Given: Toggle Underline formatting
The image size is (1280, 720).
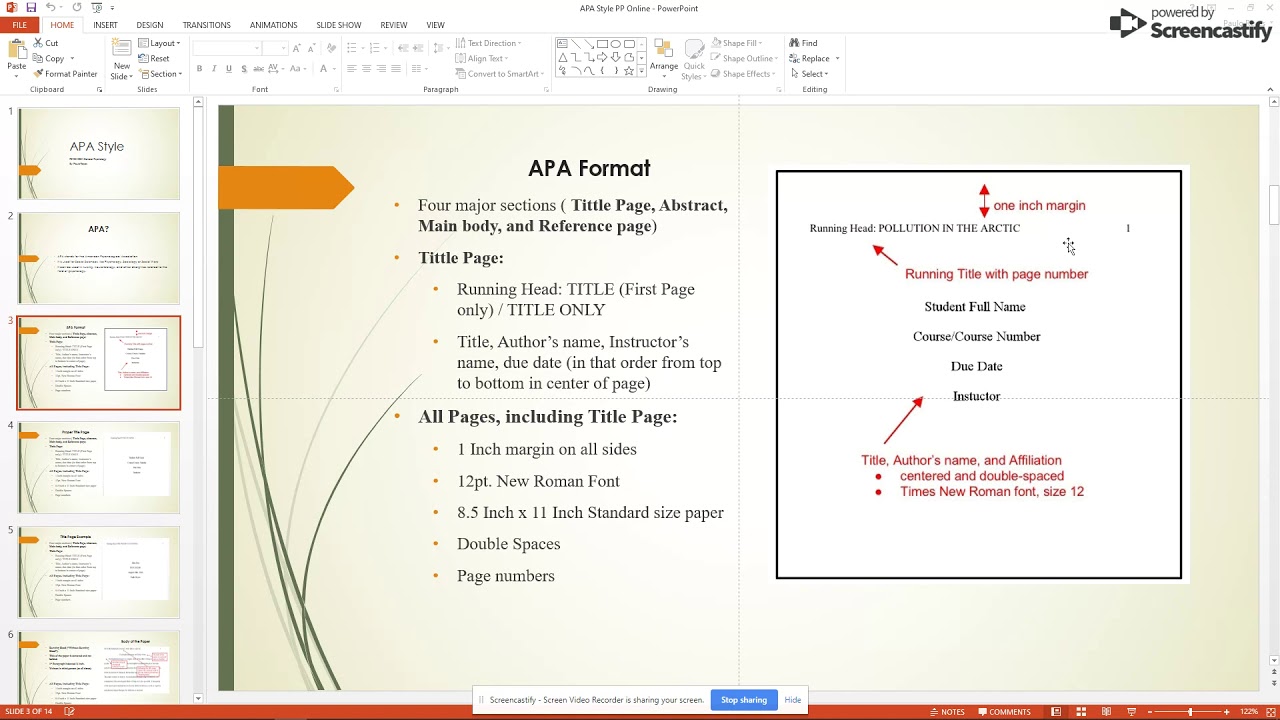Looking at the screenshot, I should coord(229,68).
